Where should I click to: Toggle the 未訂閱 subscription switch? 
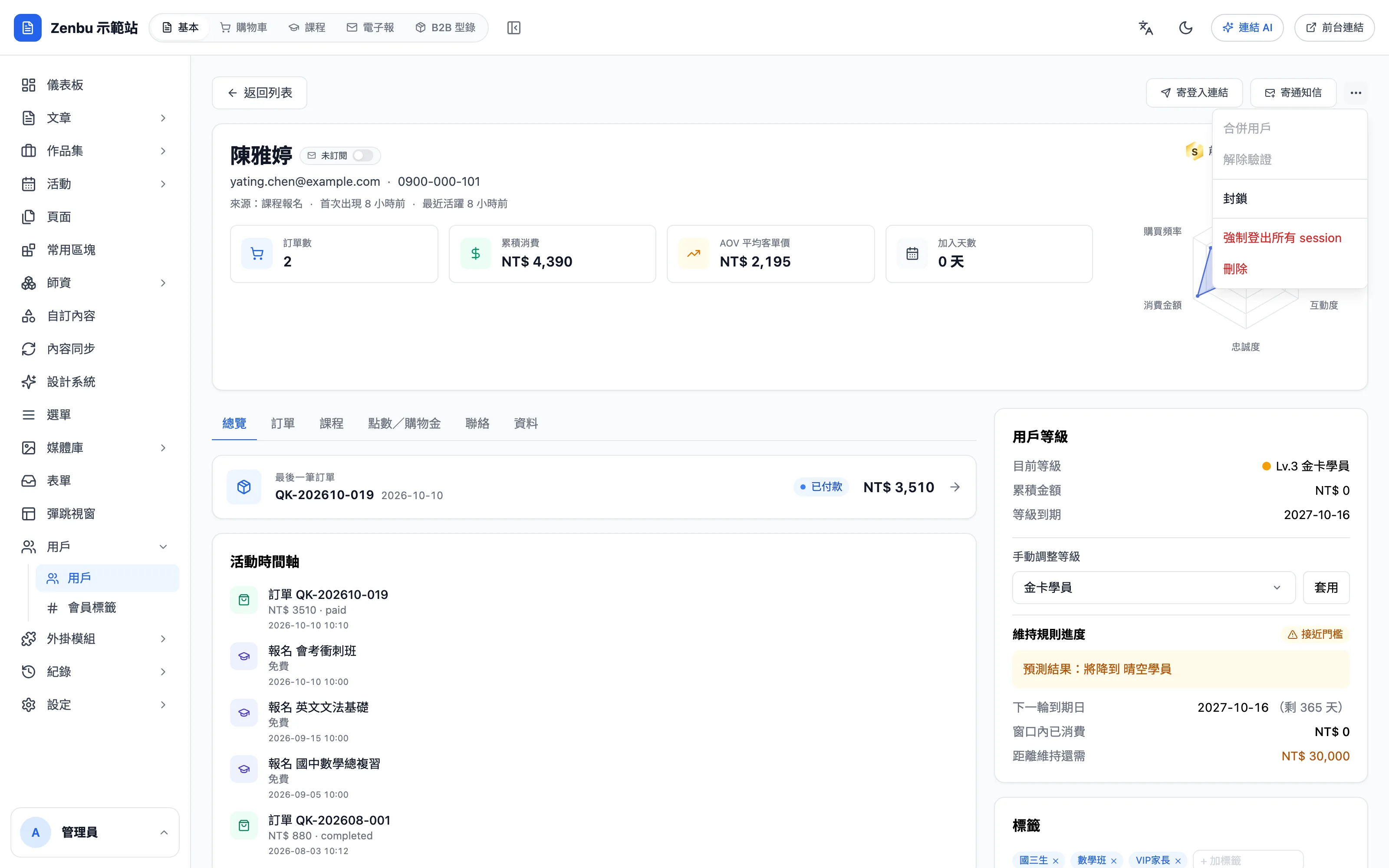(363, 155)
